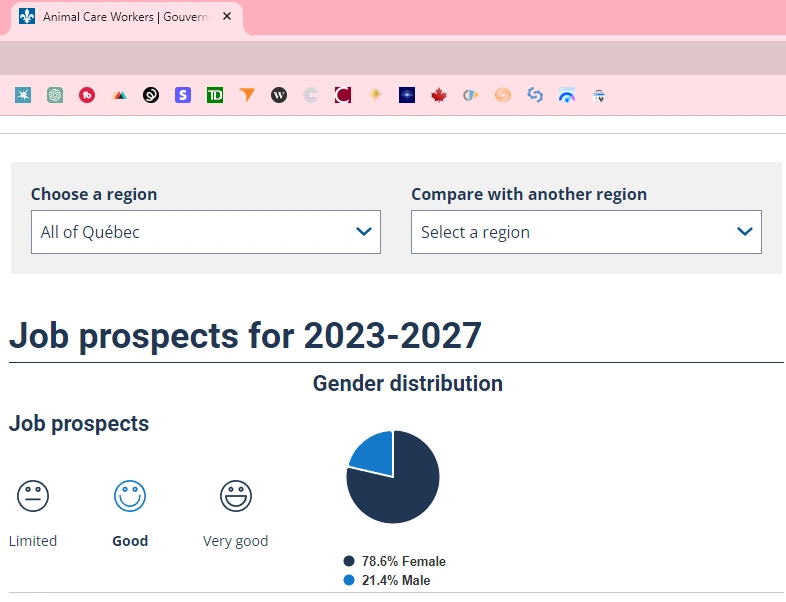Close the Animal Care Workers tab
The width and height of the screenshot is (786, 602).
(x=227, y=18)
